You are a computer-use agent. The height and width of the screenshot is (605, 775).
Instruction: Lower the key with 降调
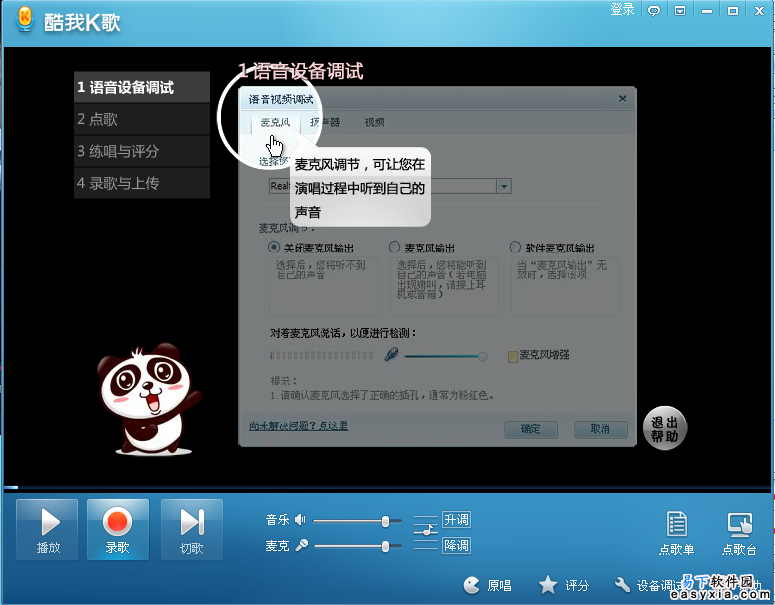point(456,546)
